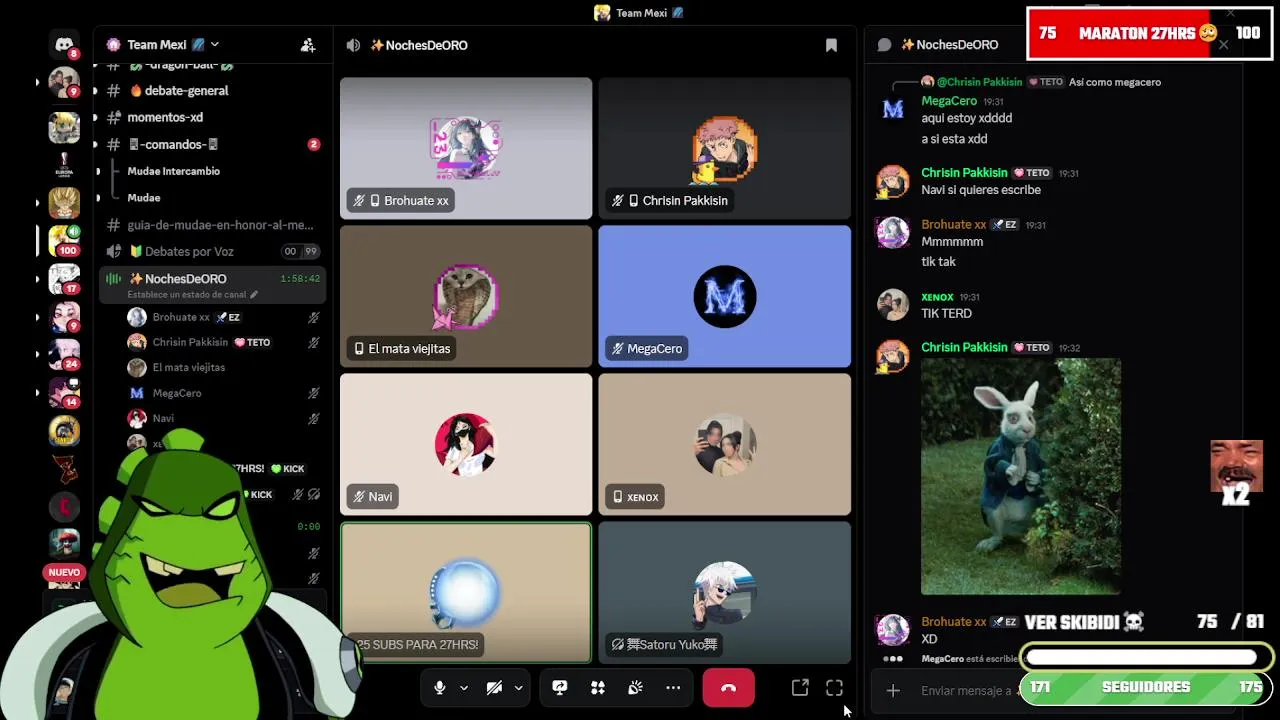Image resolution: width=1280 pixels, height=720 pixels.
Task: Open the activities apps icon
Action: 598,688
